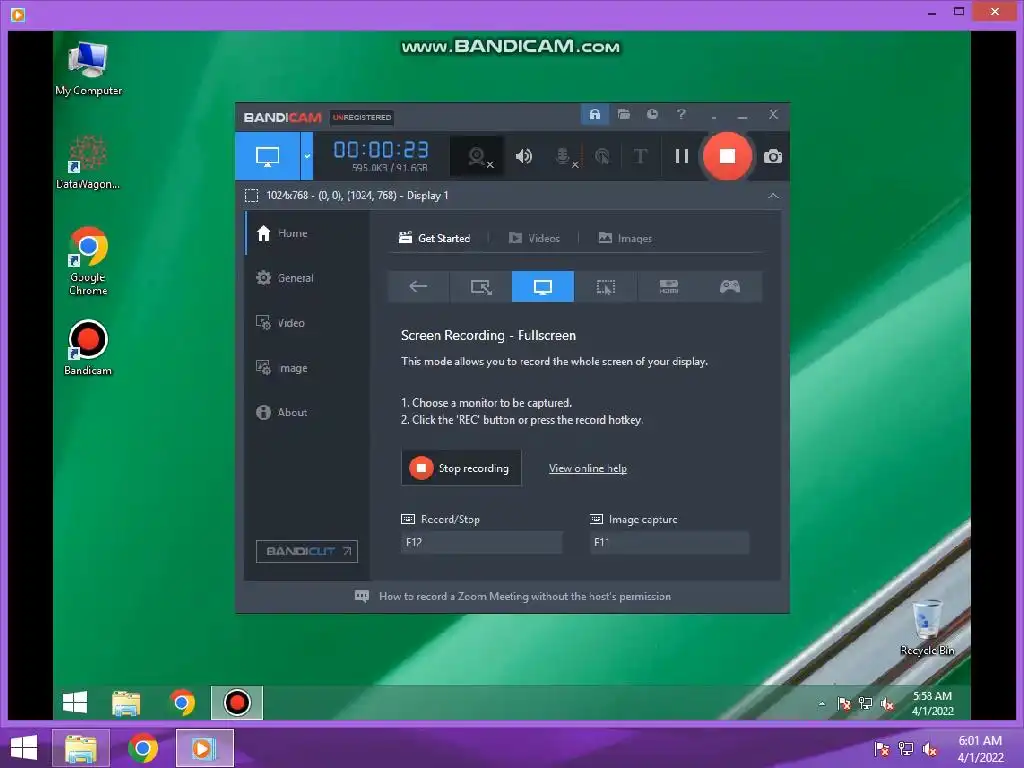Select Bandicam in the inner taskbar
Image resolution: width=1024 pixels, height=768 pixels.
[x=237, y=703]
